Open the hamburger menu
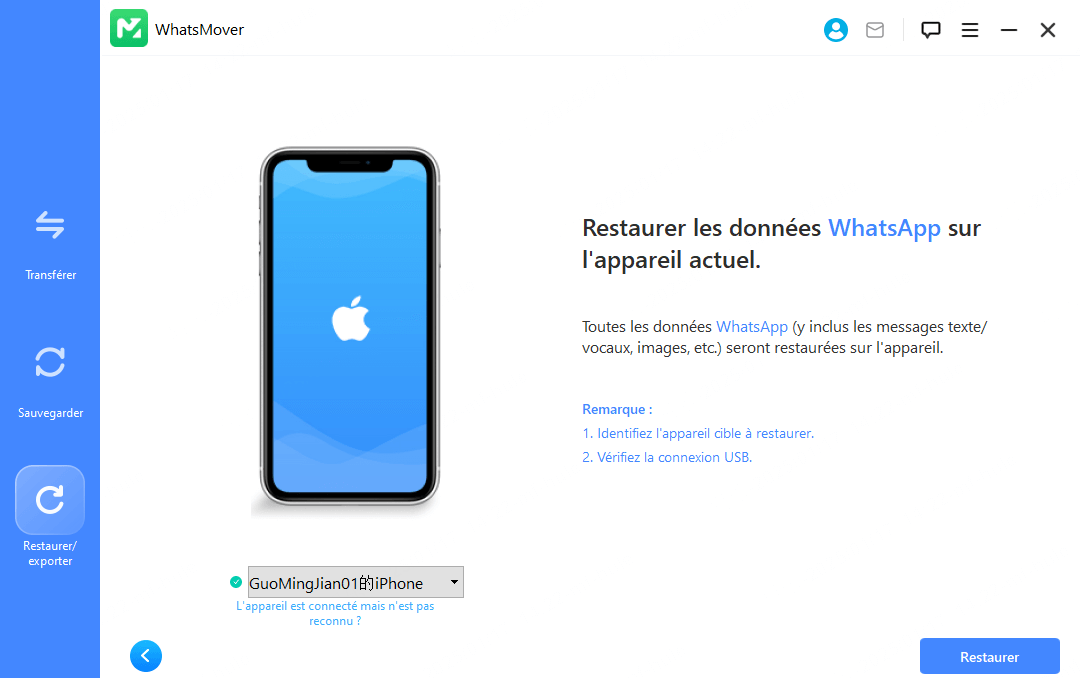The width and height of the screenshot is (1080, 678). [970, 30]
